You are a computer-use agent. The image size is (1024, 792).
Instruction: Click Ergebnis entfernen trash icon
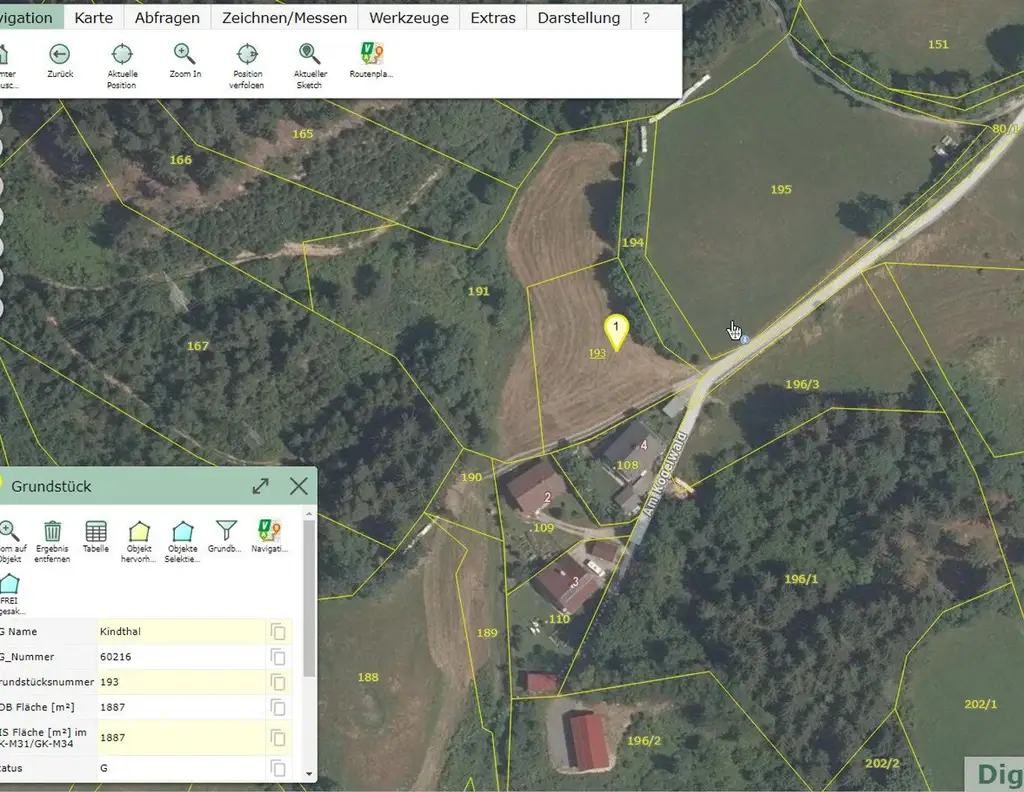[52, 531]
